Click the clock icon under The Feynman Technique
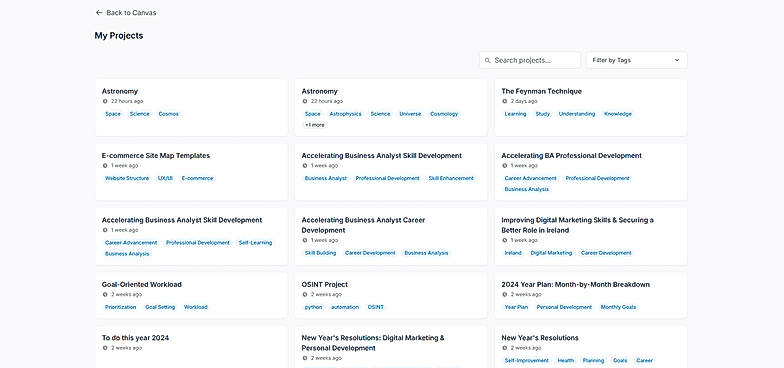This screenshot has height=368, width=784. [x=505, y=101]
